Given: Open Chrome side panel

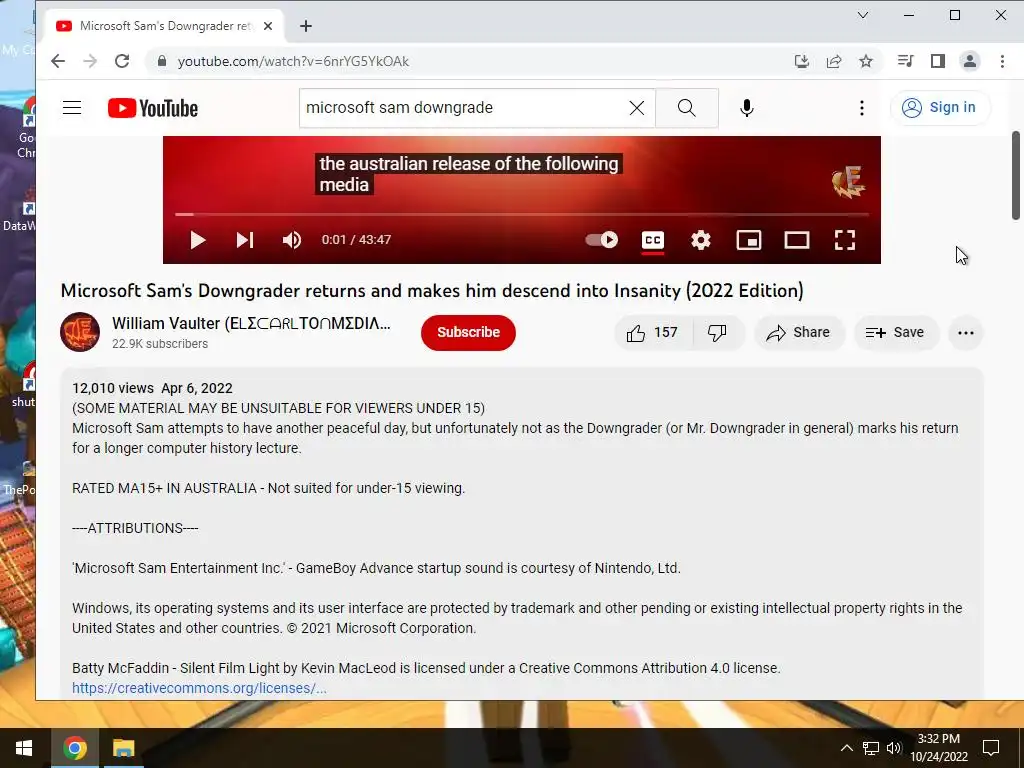Looking at the screenshot, I should pyautogui.click(x=938, y=61).
